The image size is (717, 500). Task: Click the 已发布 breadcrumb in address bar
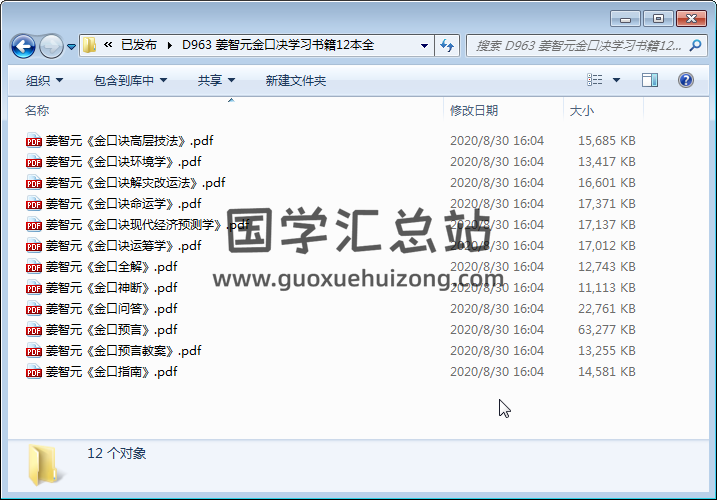coord(138,45)
